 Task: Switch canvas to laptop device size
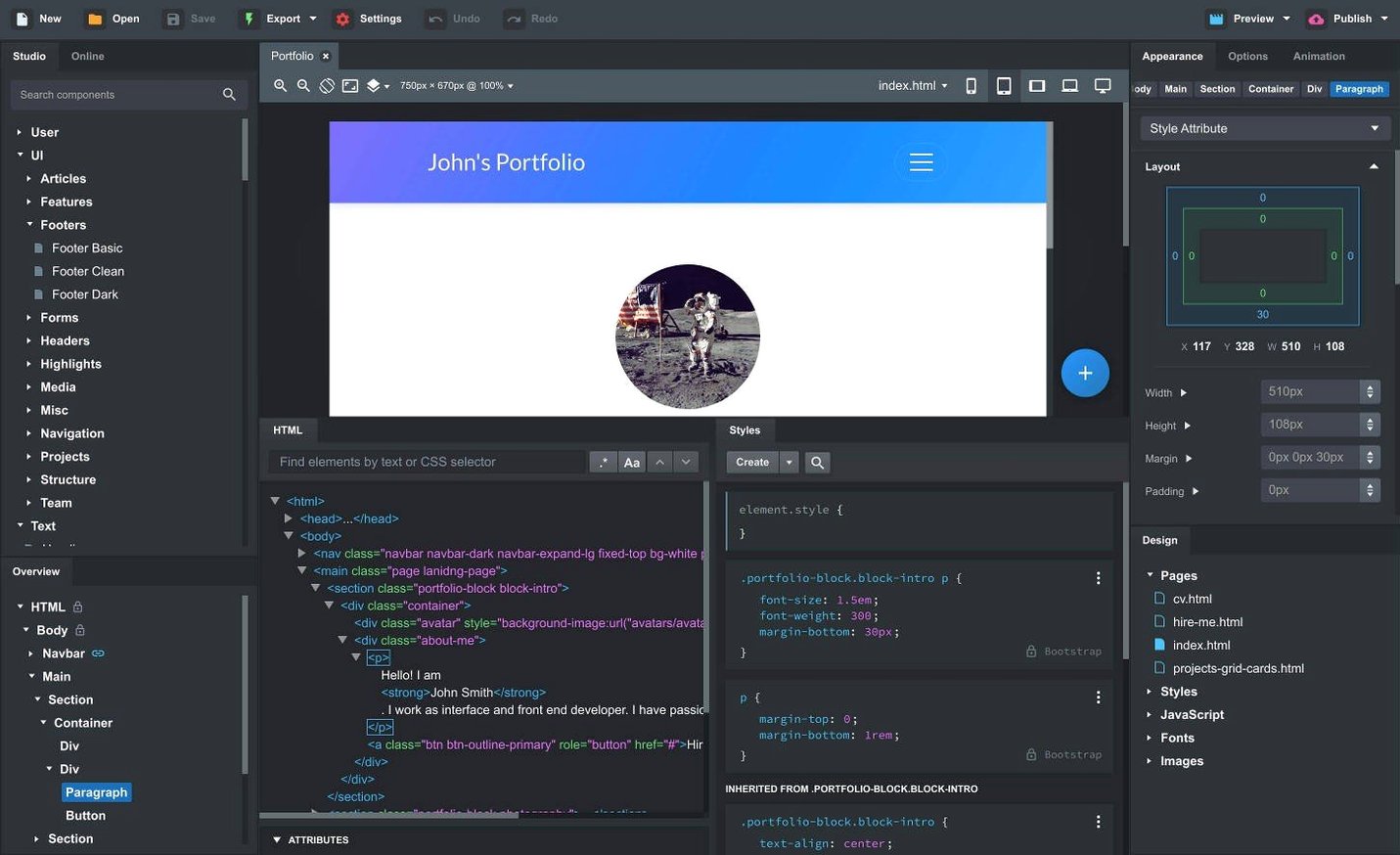click(1070, 86)
